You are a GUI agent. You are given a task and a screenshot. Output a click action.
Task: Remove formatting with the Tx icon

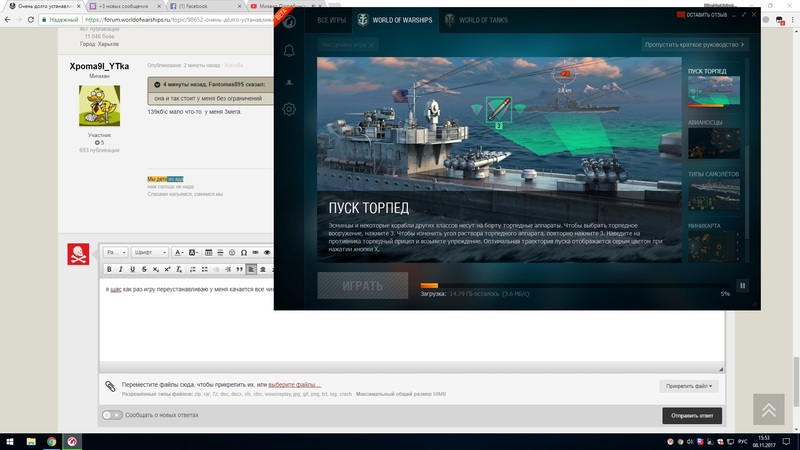coord(179,269)
